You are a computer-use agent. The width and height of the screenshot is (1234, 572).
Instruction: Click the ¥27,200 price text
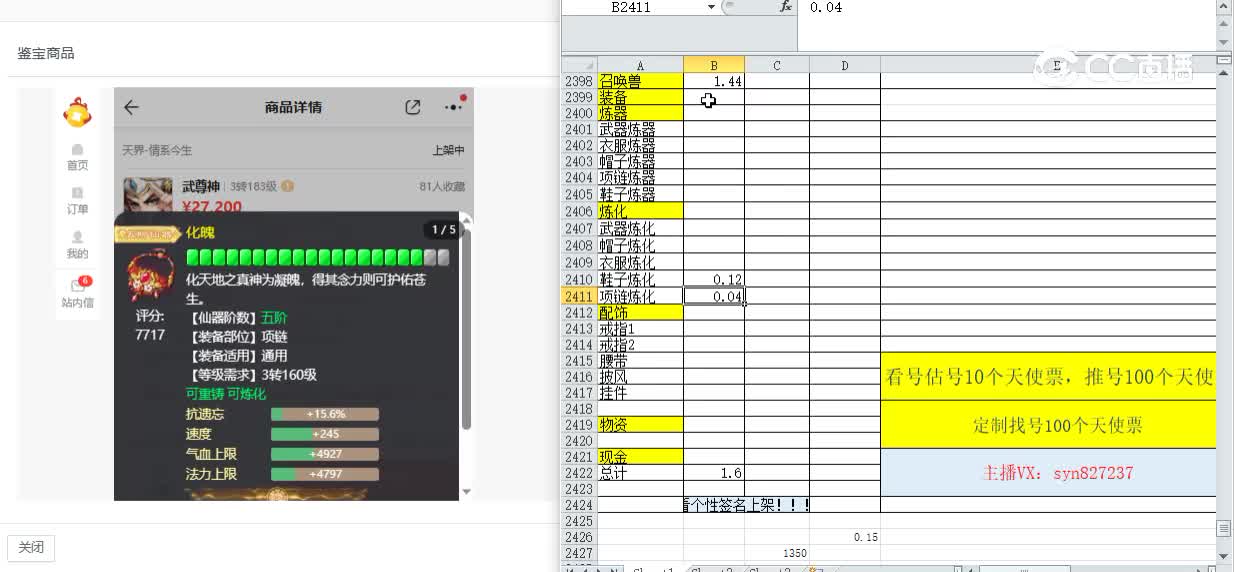pos(212,207)
